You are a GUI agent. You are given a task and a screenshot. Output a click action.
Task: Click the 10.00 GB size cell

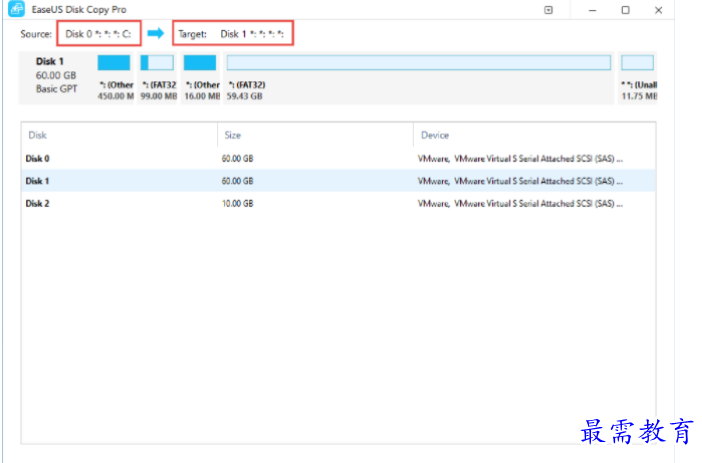pos(237,204)
